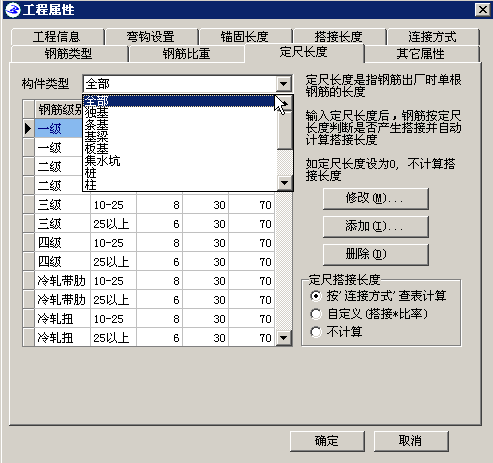The image size is (493, 463).
Task: Collapse the 构件类型 combo box arrow
Action: [284, 84]
